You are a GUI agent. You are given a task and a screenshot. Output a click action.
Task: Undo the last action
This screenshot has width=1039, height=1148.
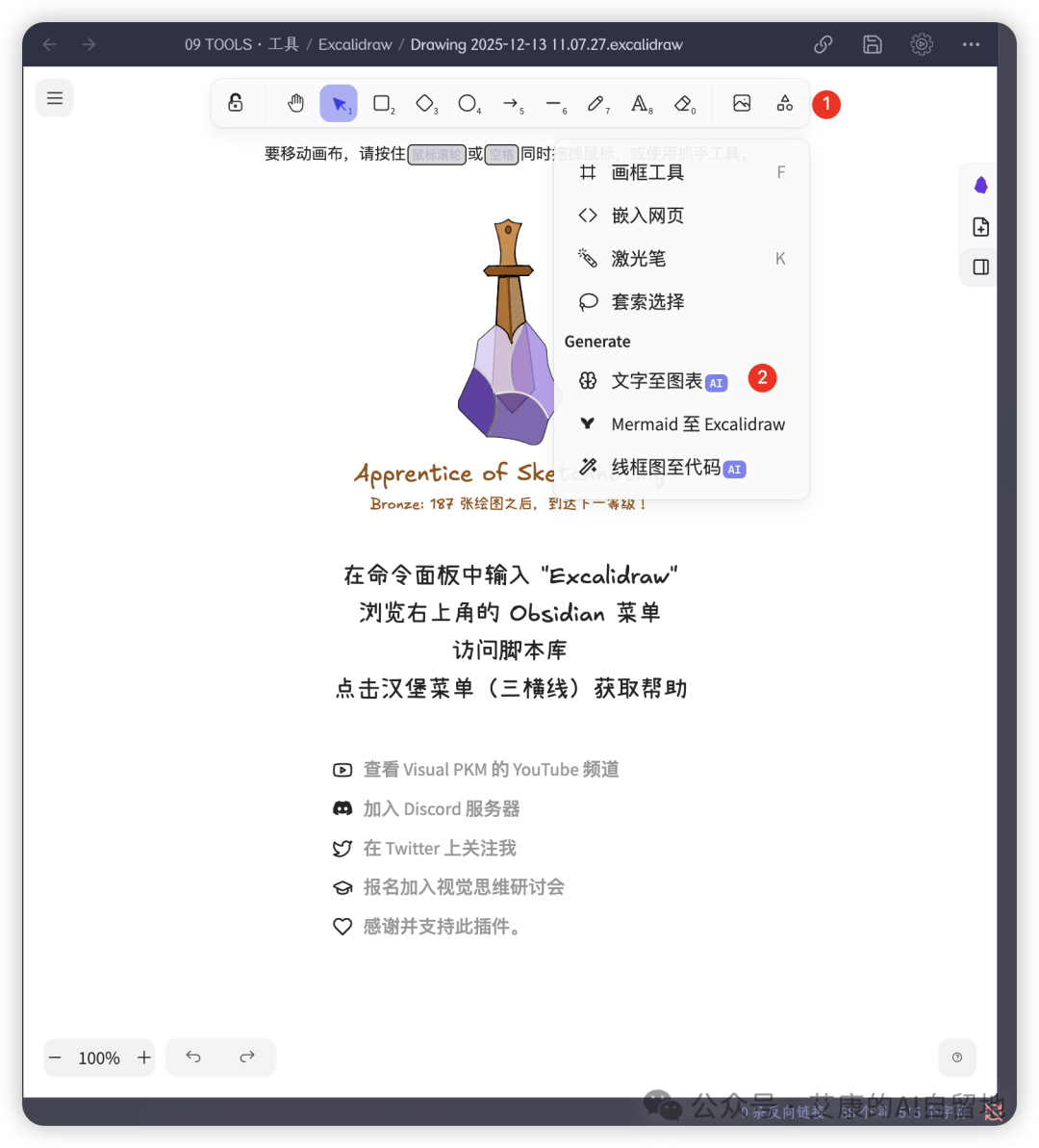pos(193,1057)
